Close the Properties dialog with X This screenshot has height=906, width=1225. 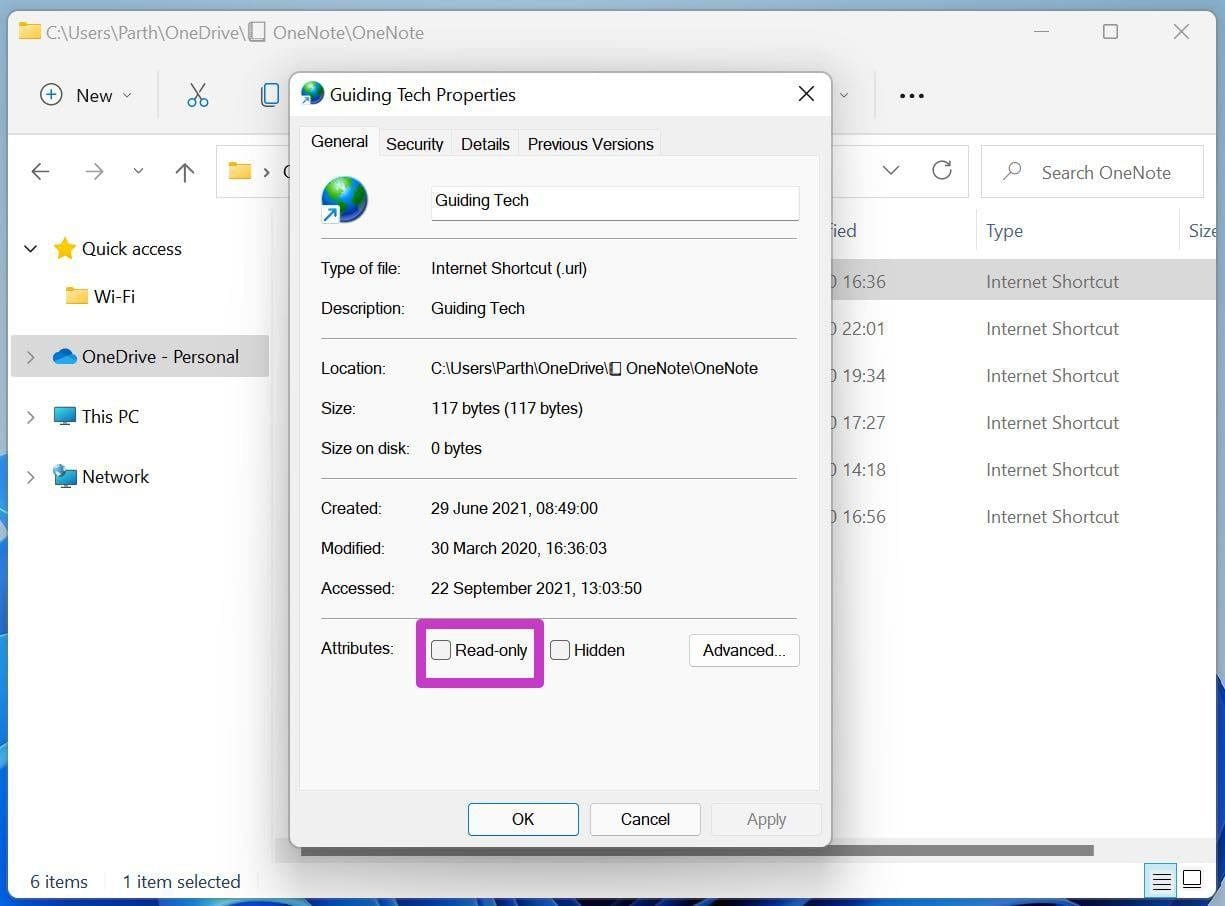coord(806,94)
